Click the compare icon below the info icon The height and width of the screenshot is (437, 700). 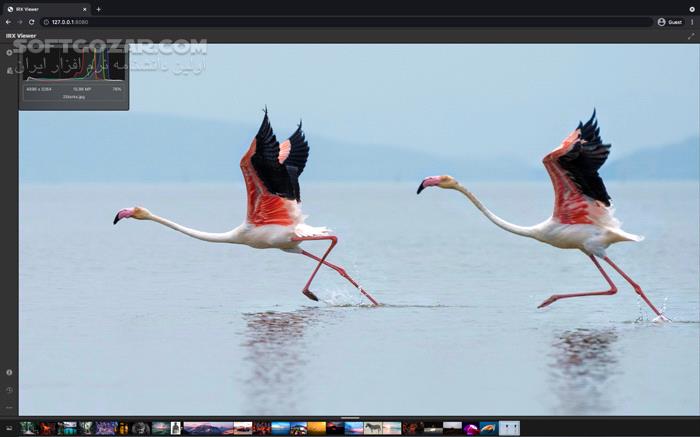pyautogui.click(x=9, y=390)
